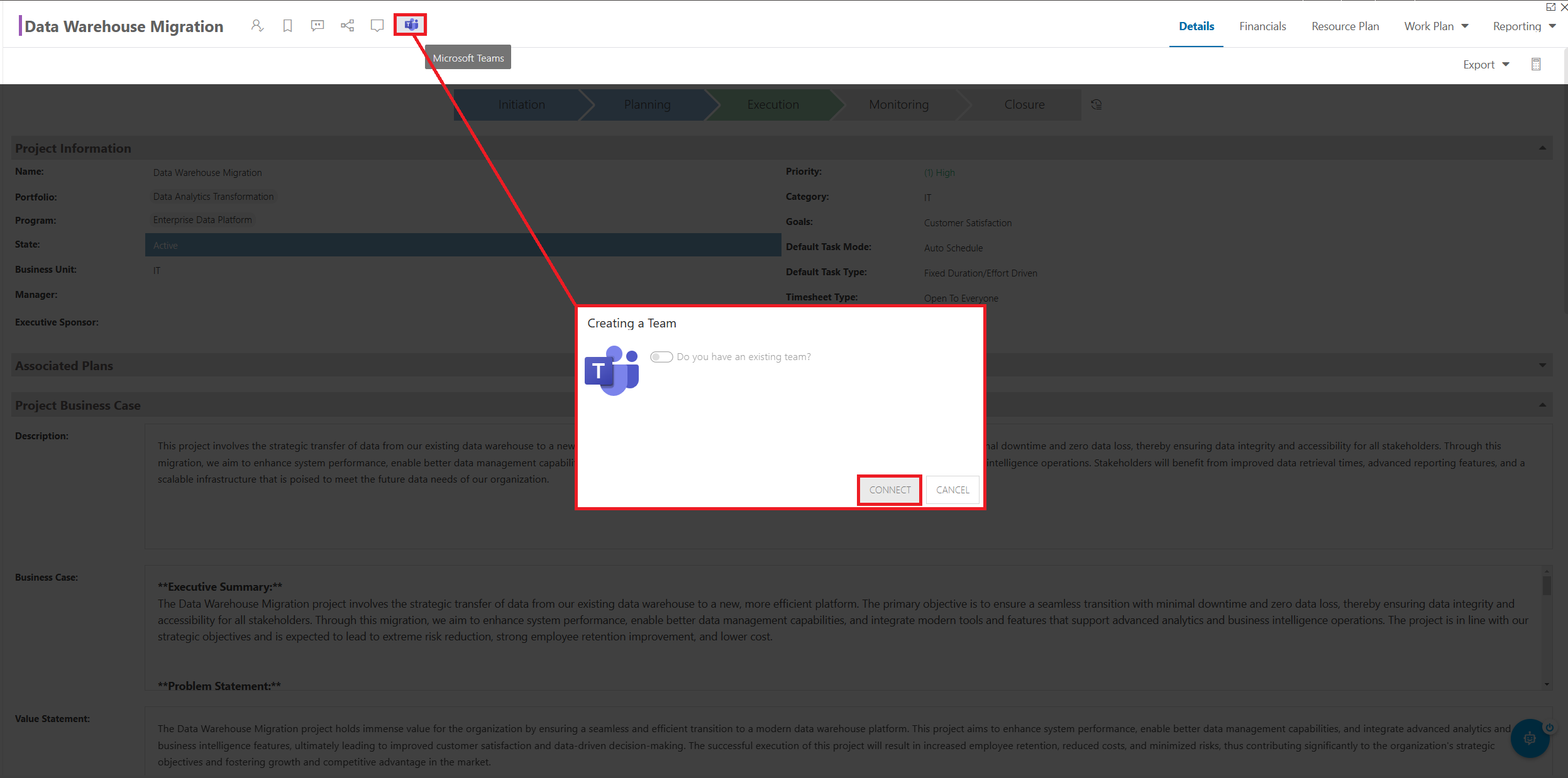This screenshot has height=778, width=1568.
Task: Open the chatbot assistant icon in the lower-right corner
Action: pos(1530,738)
